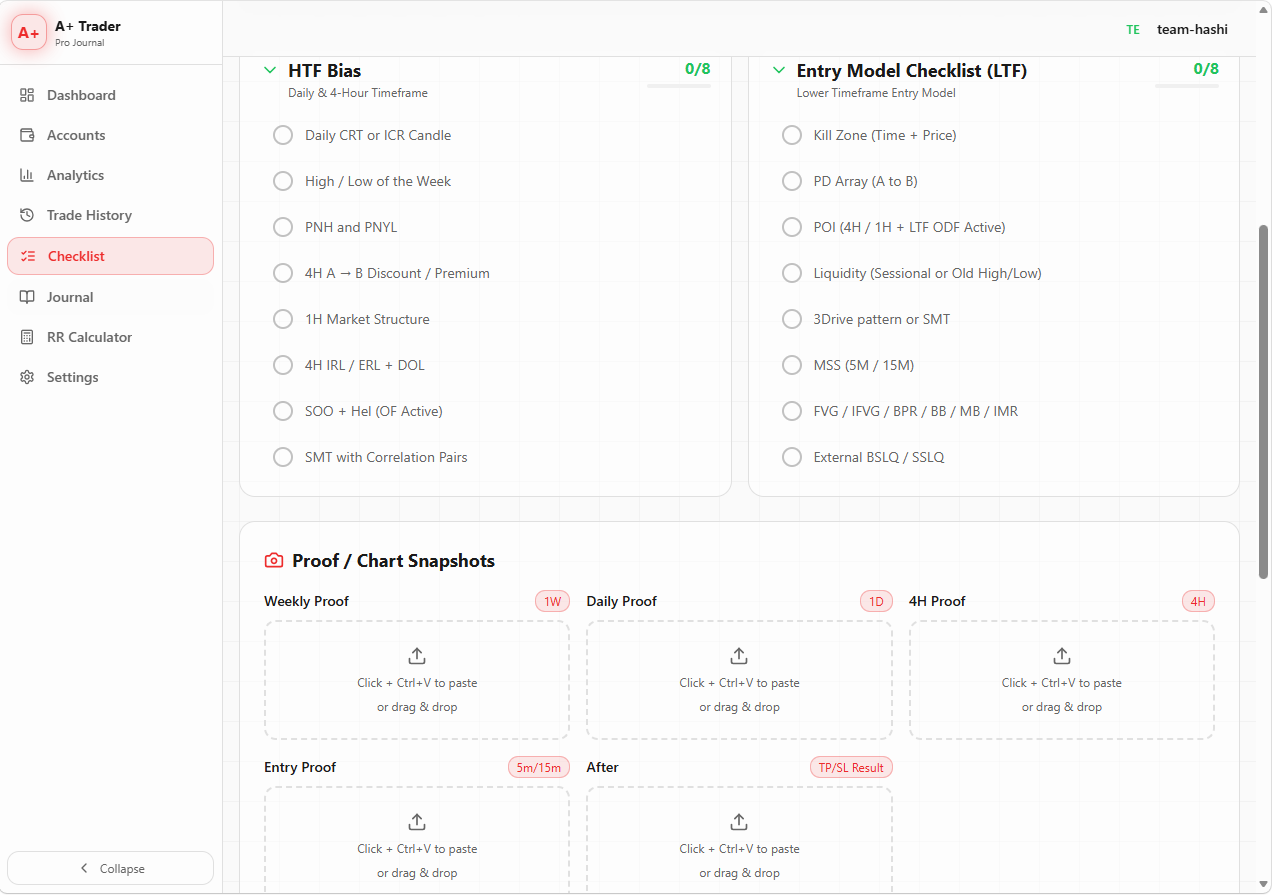Image resolution: width=1274 pixels, height=896 pixels.
Task: Click the team-hashi account name
Action: pyautogui.click(x=1192, y=30)
